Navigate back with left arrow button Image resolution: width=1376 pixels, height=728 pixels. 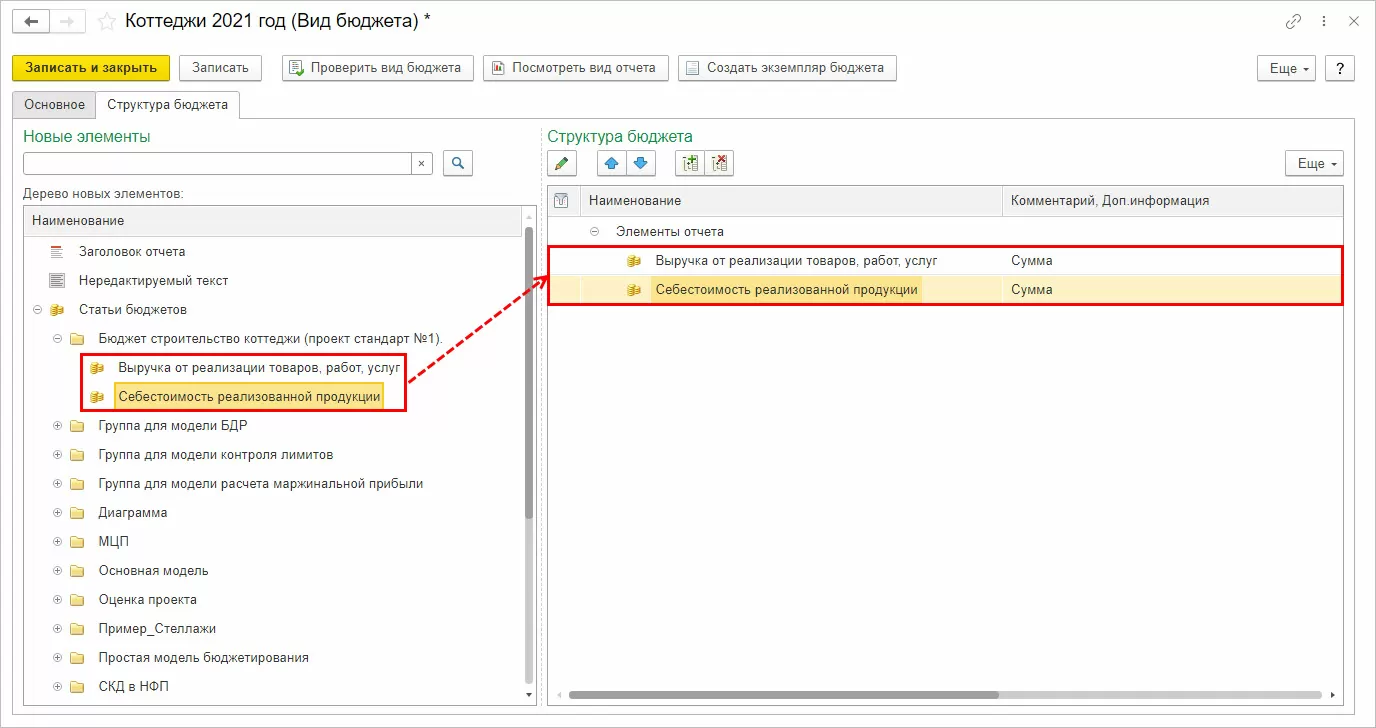(x=31, y=21)
